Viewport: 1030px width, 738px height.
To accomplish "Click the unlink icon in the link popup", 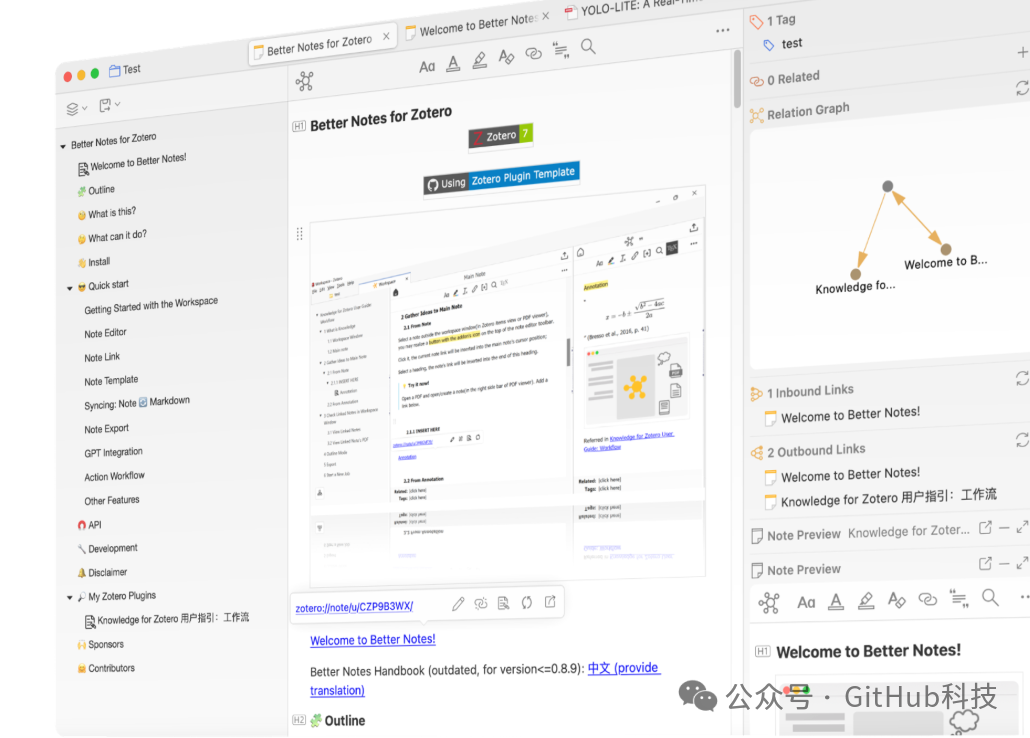I will point(481,603).
